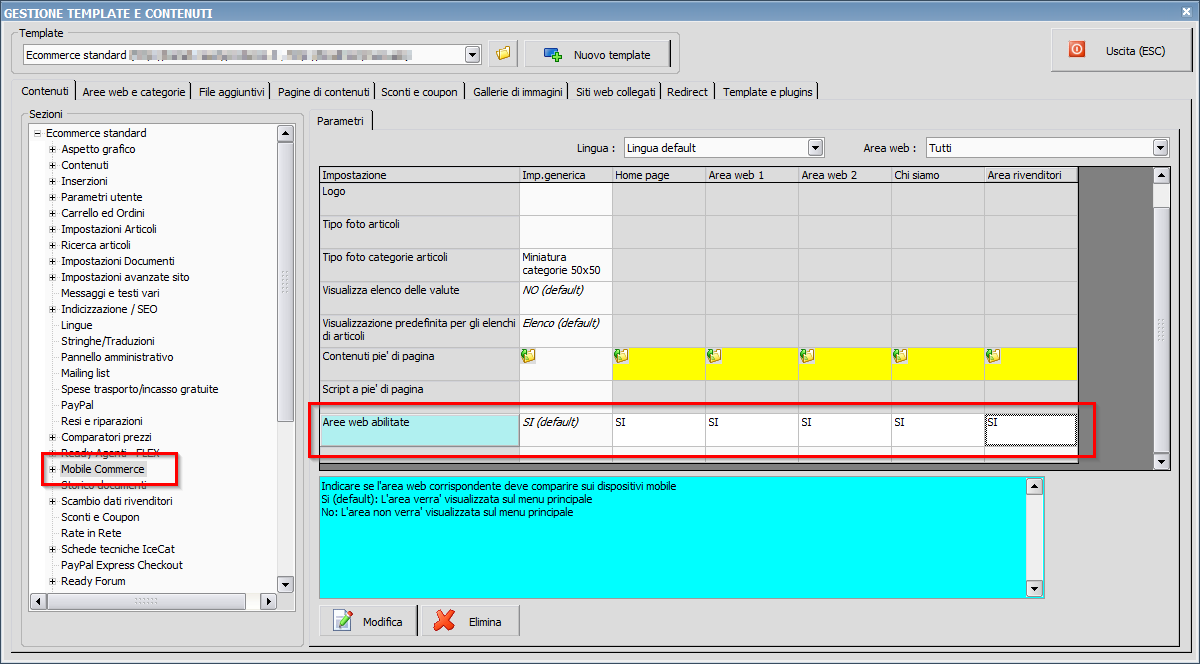Open footer content folder in Chi siamo column
The height and width of the screenshot is (664, 1200).
[x=900, y=355]
